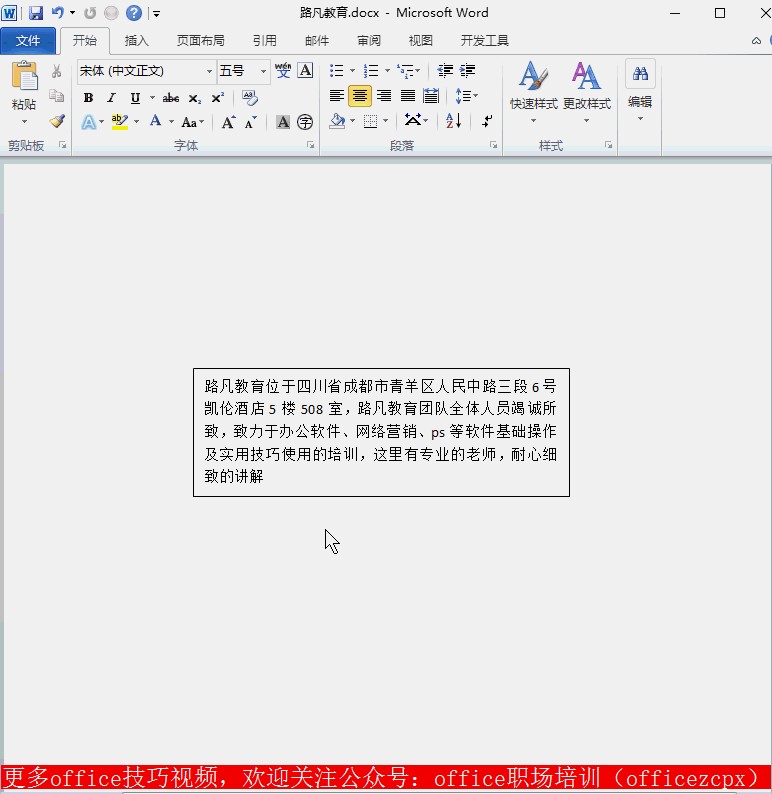The height and width of the screenshot is (794, 772).
Task: Click the subscript icon
Action: click(x=194, y=98)
